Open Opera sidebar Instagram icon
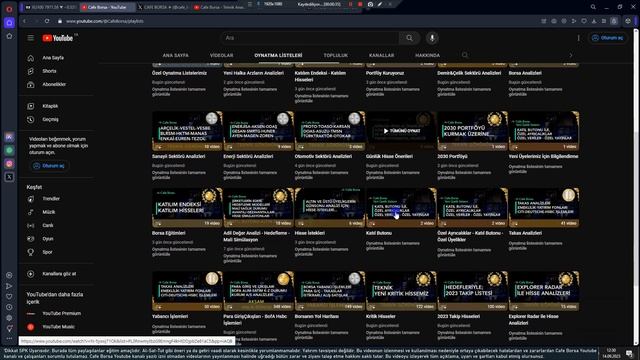Screen dimensions: 640x360 pos(9,164)
